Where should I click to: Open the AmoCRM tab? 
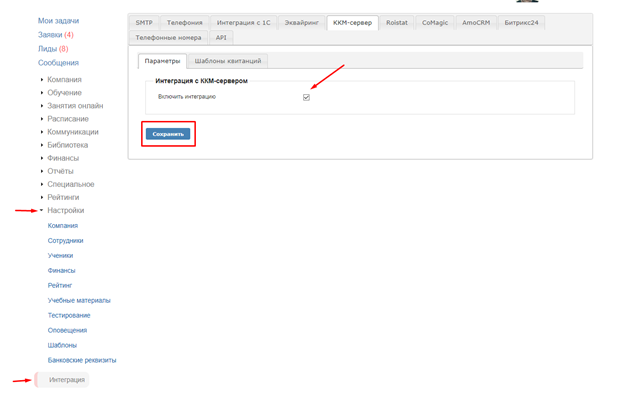tap(476, 23)
